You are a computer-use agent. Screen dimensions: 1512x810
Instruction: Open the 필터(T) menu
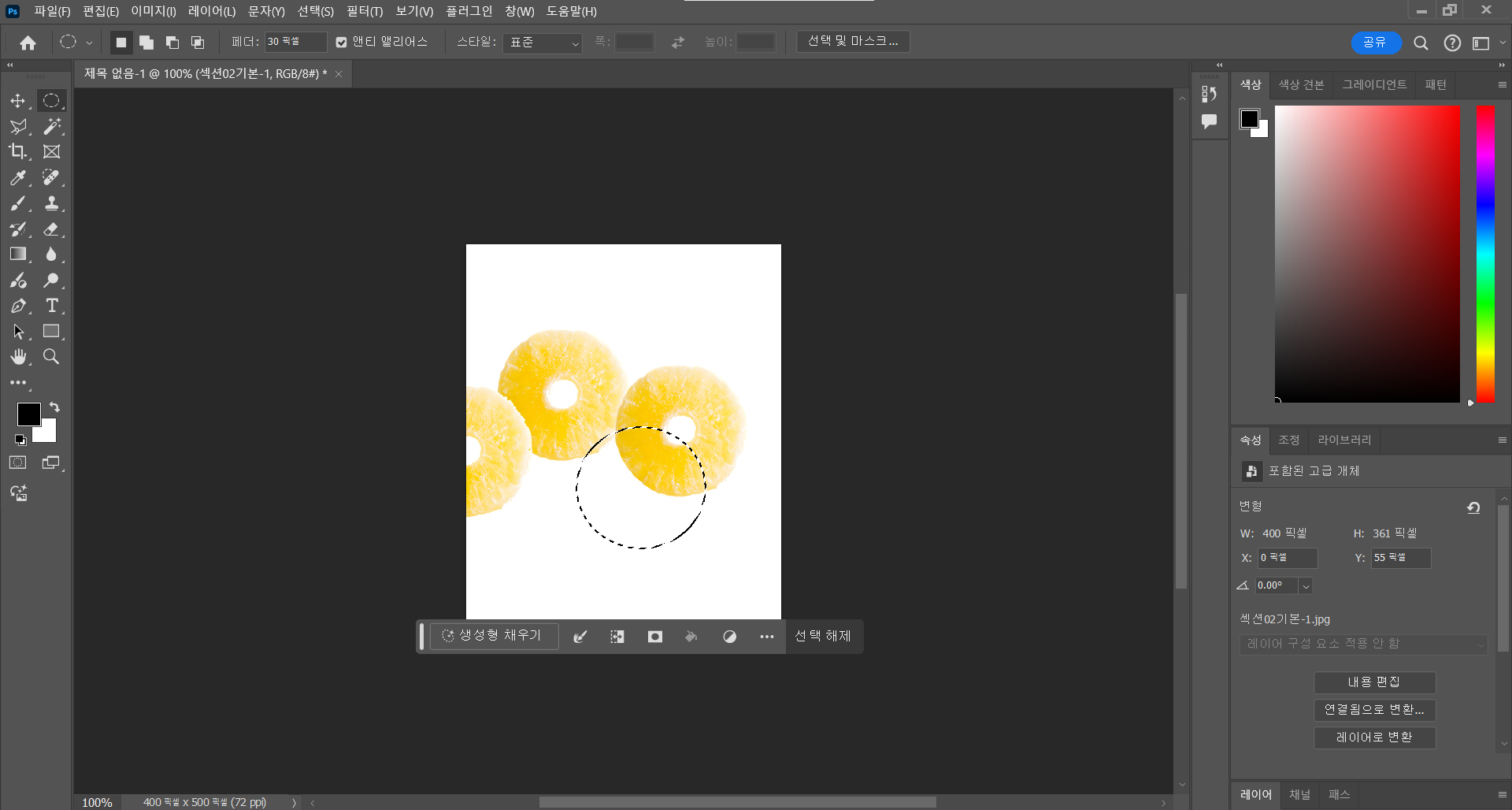click(x=364, y=11)
